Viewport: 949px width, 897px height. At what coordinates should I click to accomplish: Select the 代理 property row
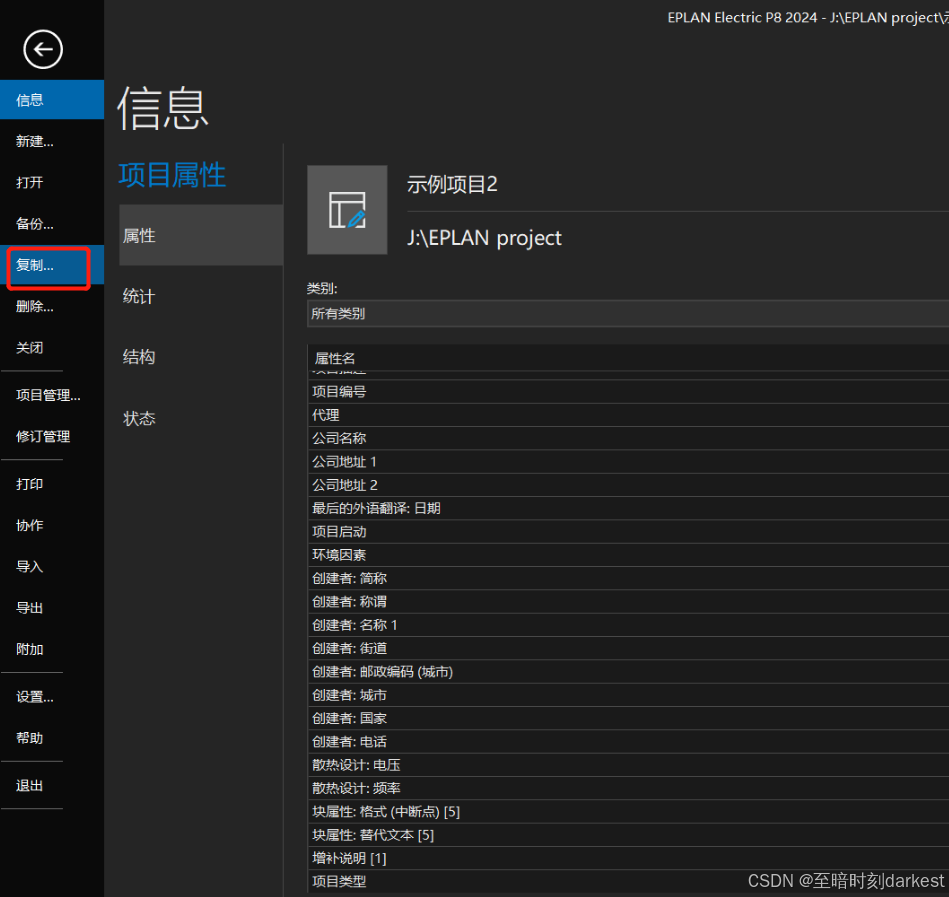628,415
